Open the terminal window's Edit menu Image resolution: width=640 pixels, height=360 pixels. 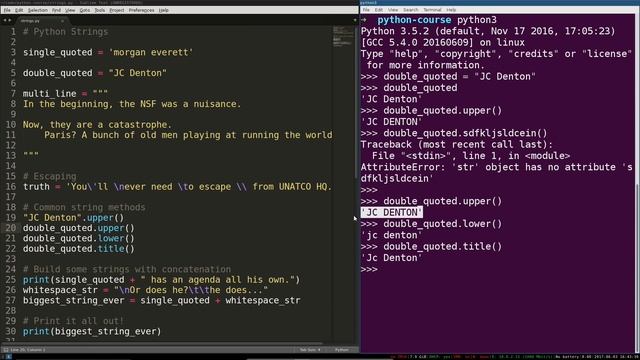pyautogui.click(x=379, y=10)
